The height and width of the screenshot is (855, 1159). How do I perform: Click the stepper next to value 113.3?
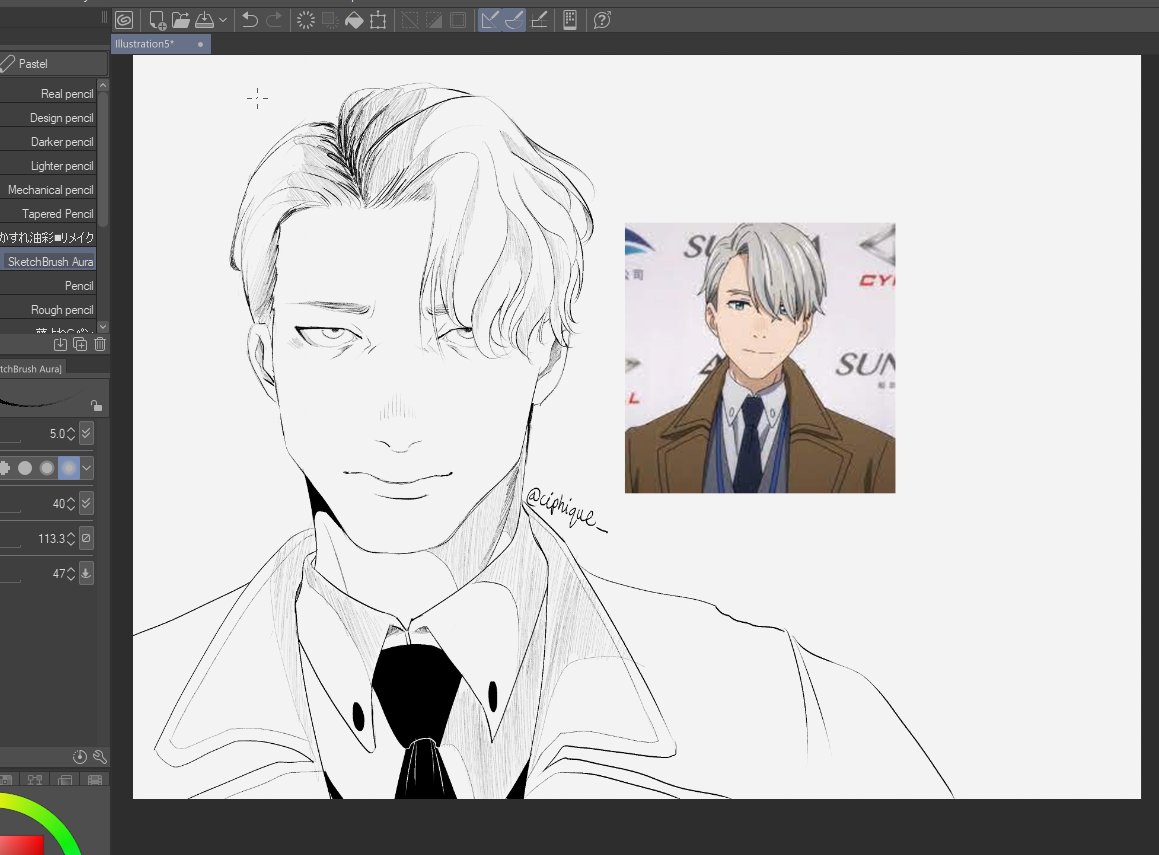coord(71,539)
